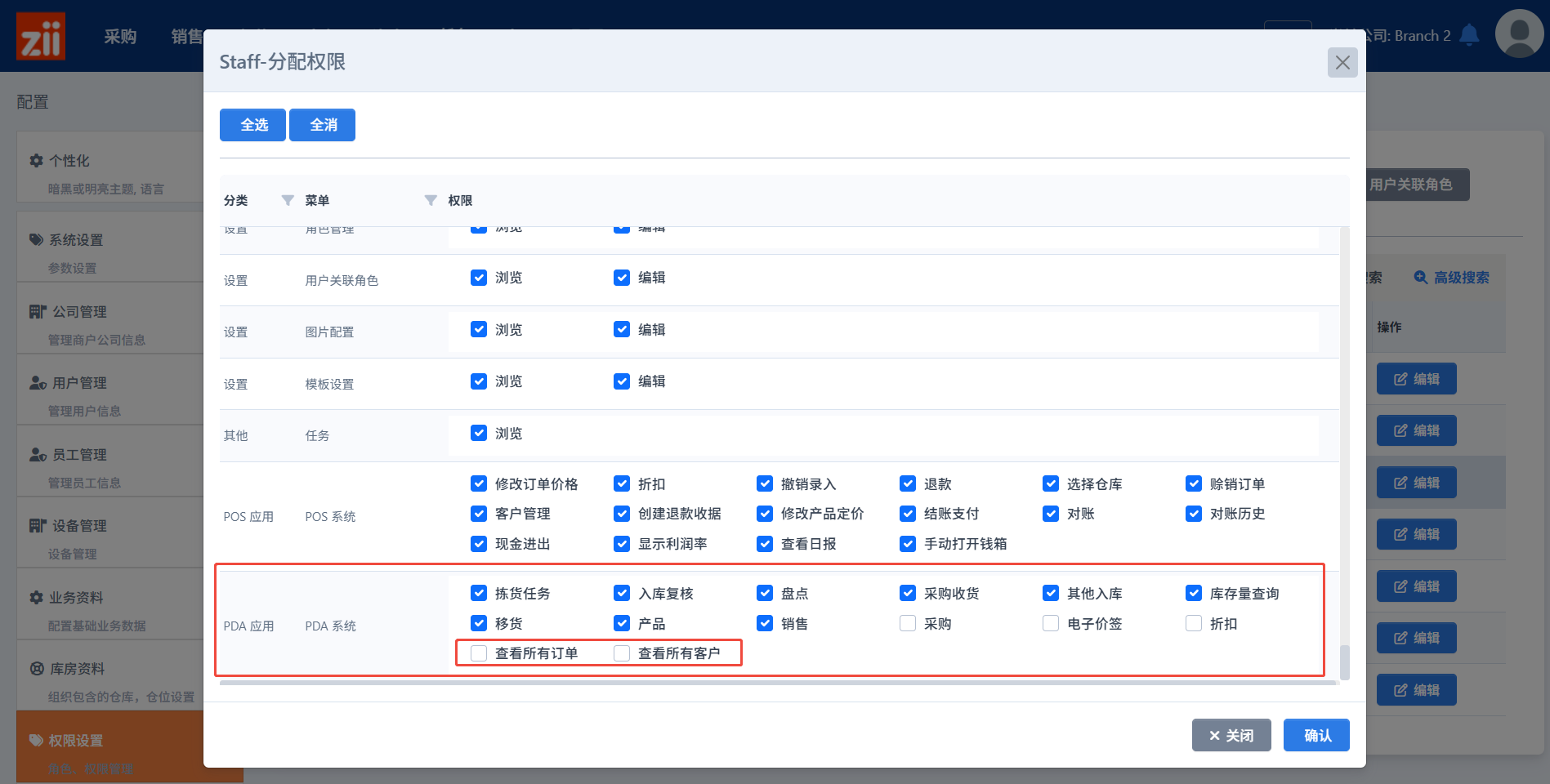
Task: Close the Staff permissions dialog with X
Action: point(1342,63)
